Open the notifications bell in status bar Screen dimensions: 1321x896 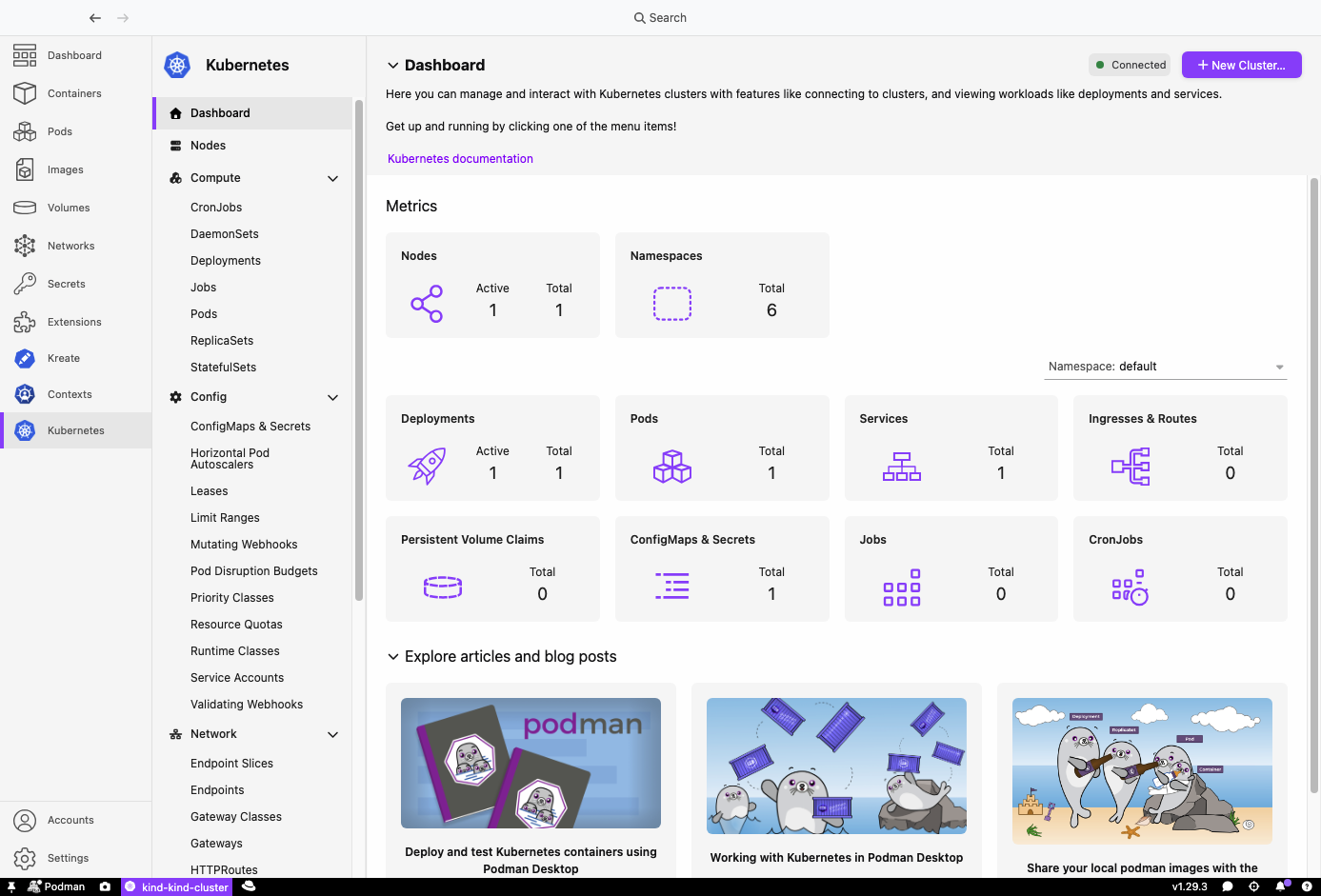(x=1282, y=886)
